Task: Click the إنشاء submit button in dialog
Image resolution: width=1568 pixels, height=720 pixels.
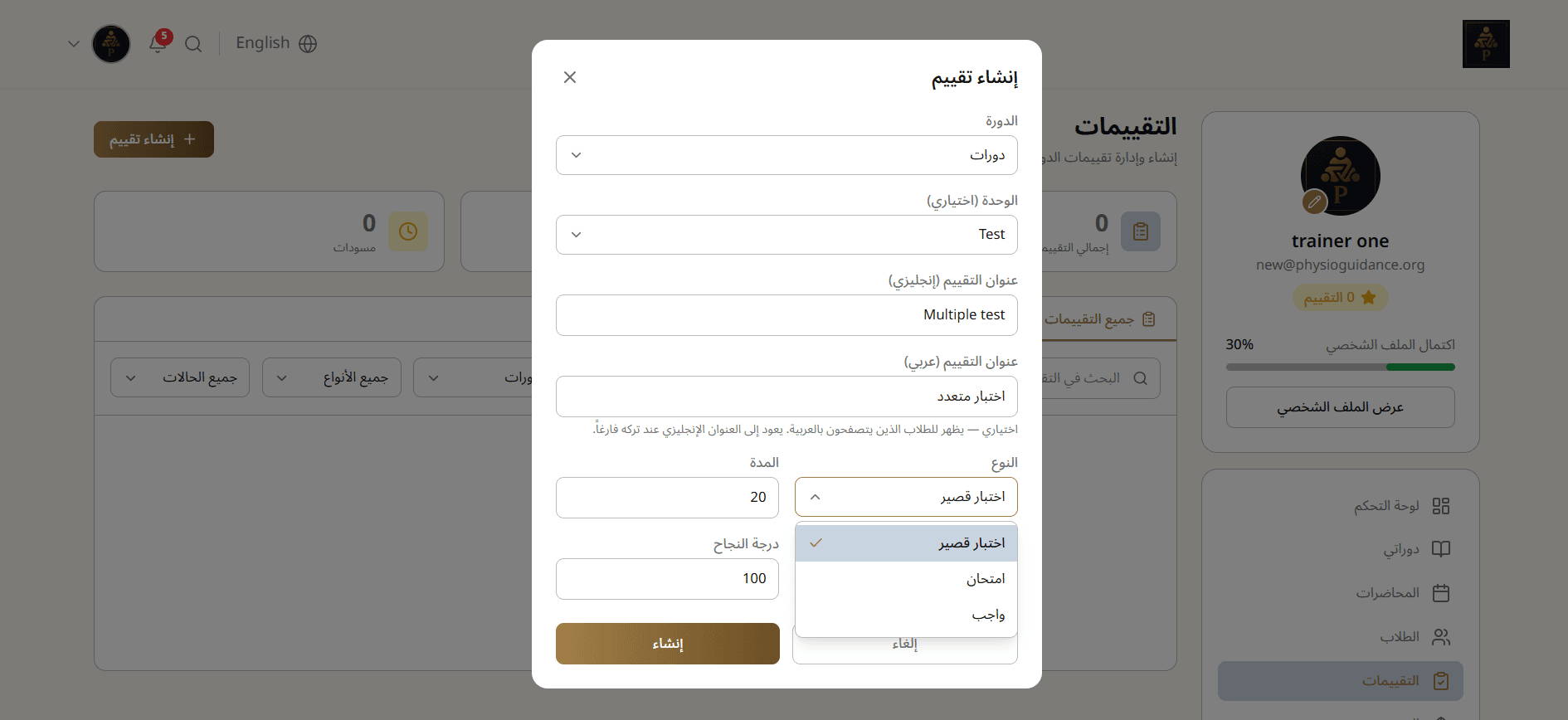Action: coord(668,644)
